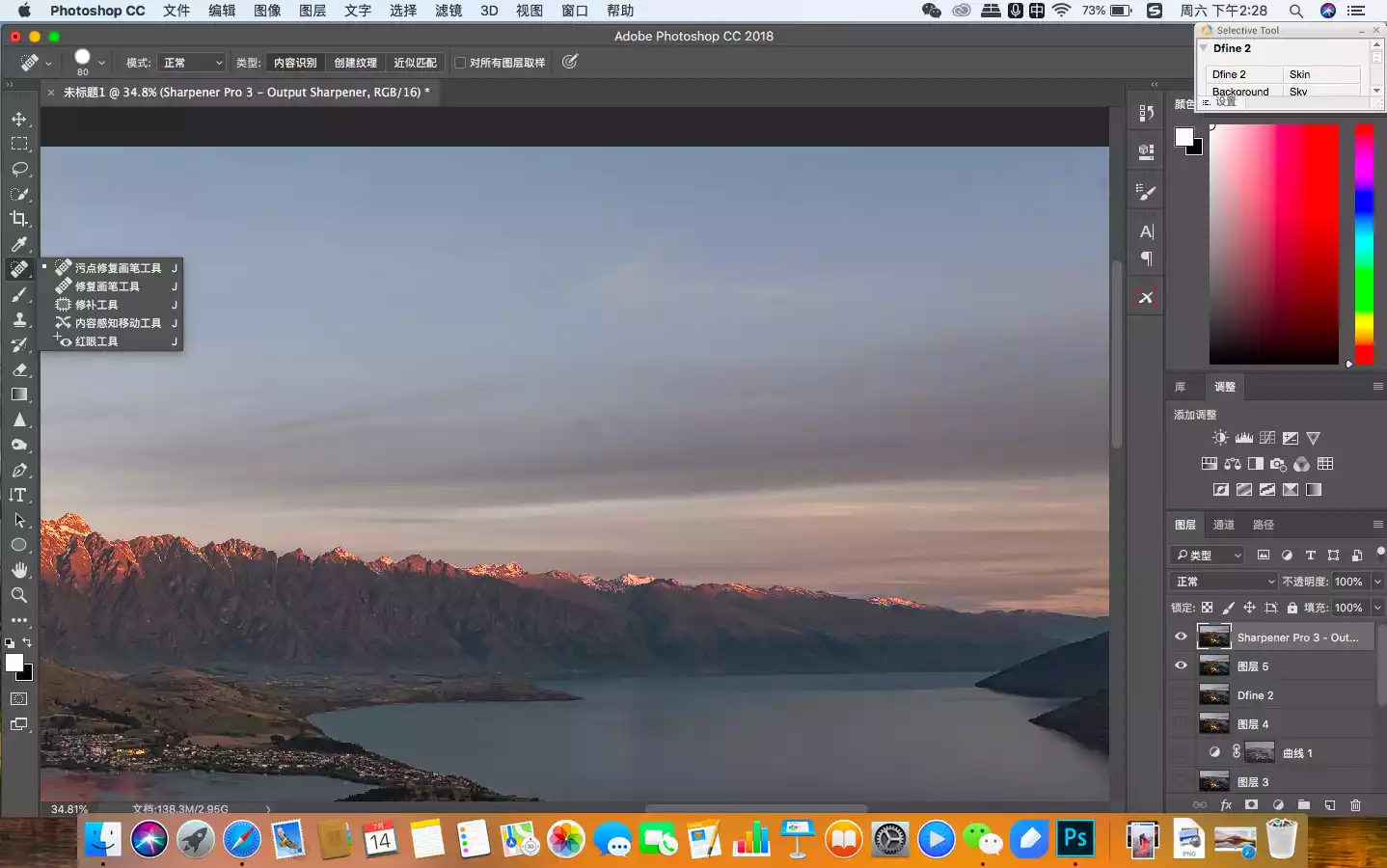Select the Eyedropper tool
Screen dimensions: 1387x868
point(19,244)
